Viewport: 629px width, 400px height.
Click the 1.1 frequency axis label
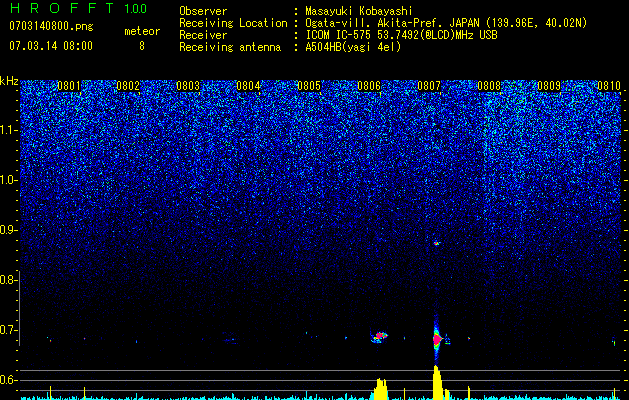click(x=8, y=131)
